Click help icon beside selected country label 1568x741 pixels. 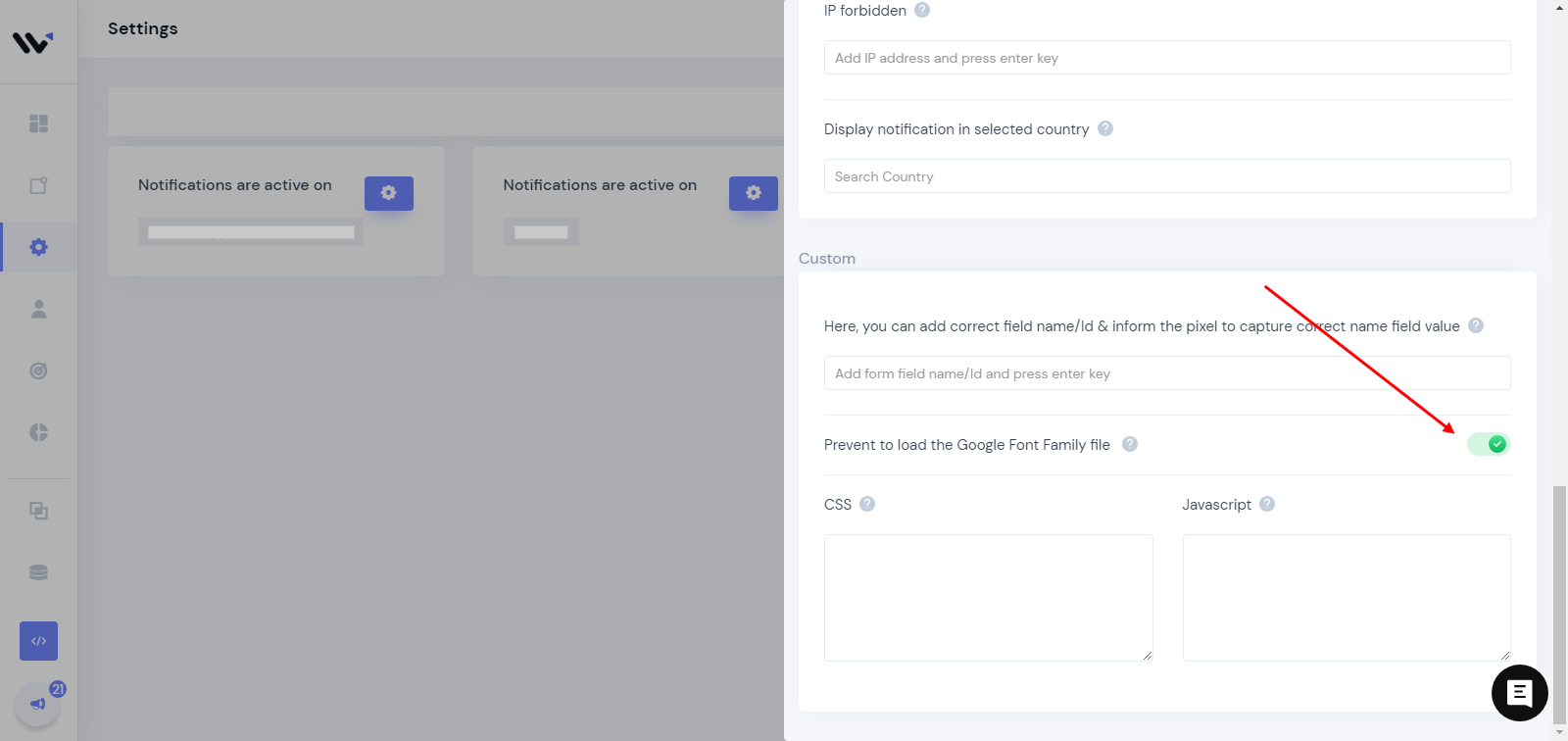[1105, 128]
